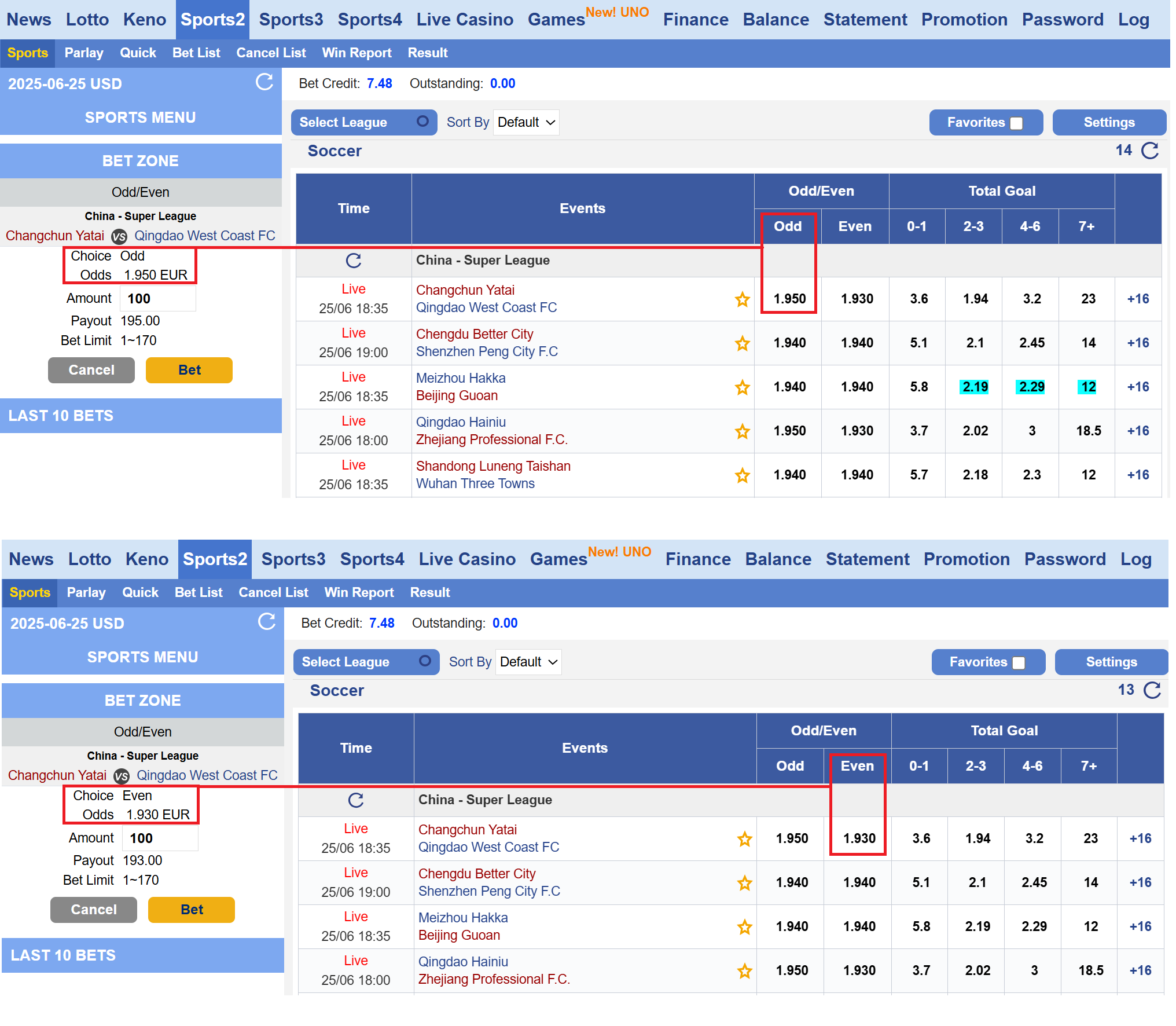Click Select League button in top screenshot
Screen dimensions: 1176x1026
tap(363, 122)
